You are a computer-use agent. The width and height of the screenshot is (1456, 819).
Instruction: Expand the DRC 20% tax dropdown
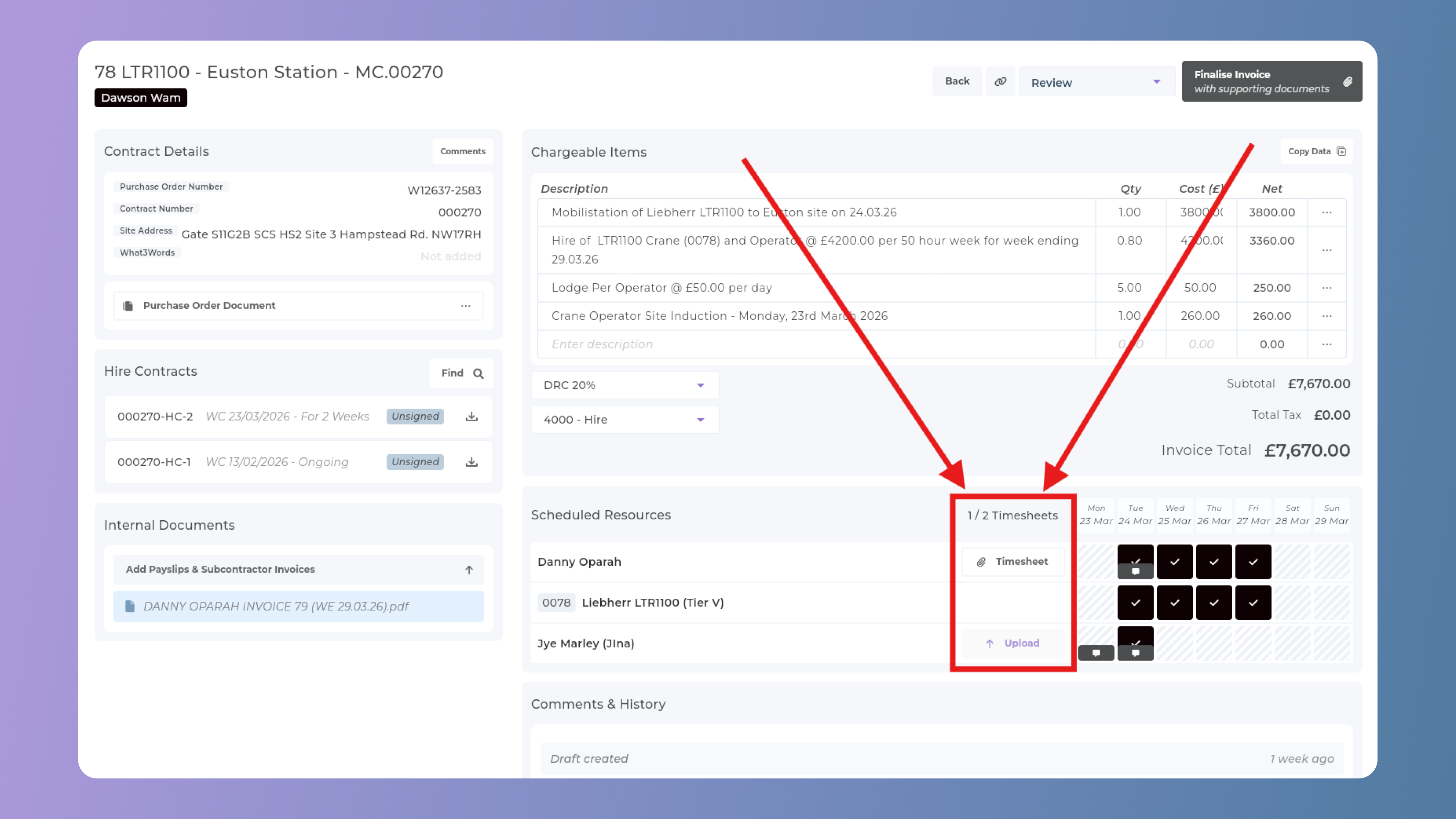click(624, 386)
